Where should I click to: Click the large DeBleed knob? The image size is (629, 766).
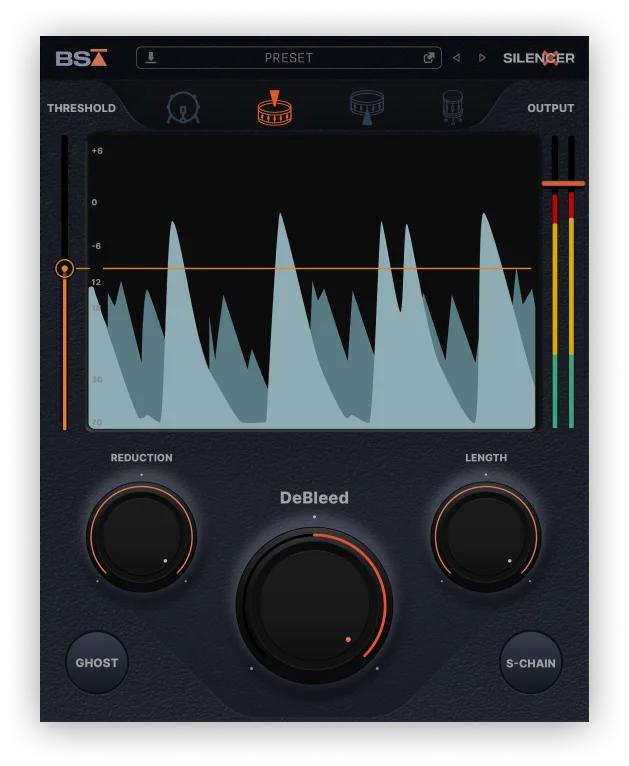[314, 605]
